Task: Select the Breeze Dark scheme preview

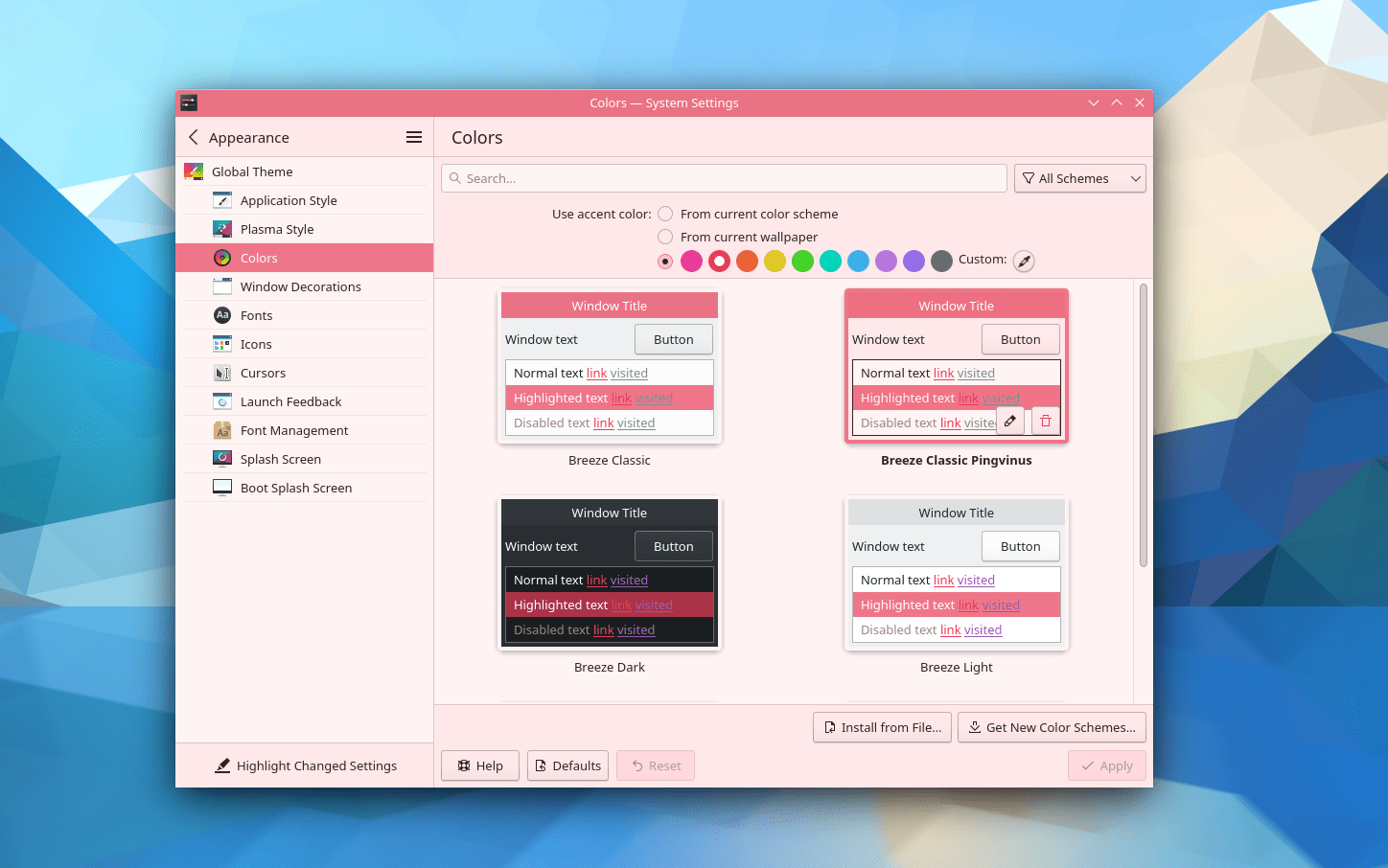Action: [610, 573]
